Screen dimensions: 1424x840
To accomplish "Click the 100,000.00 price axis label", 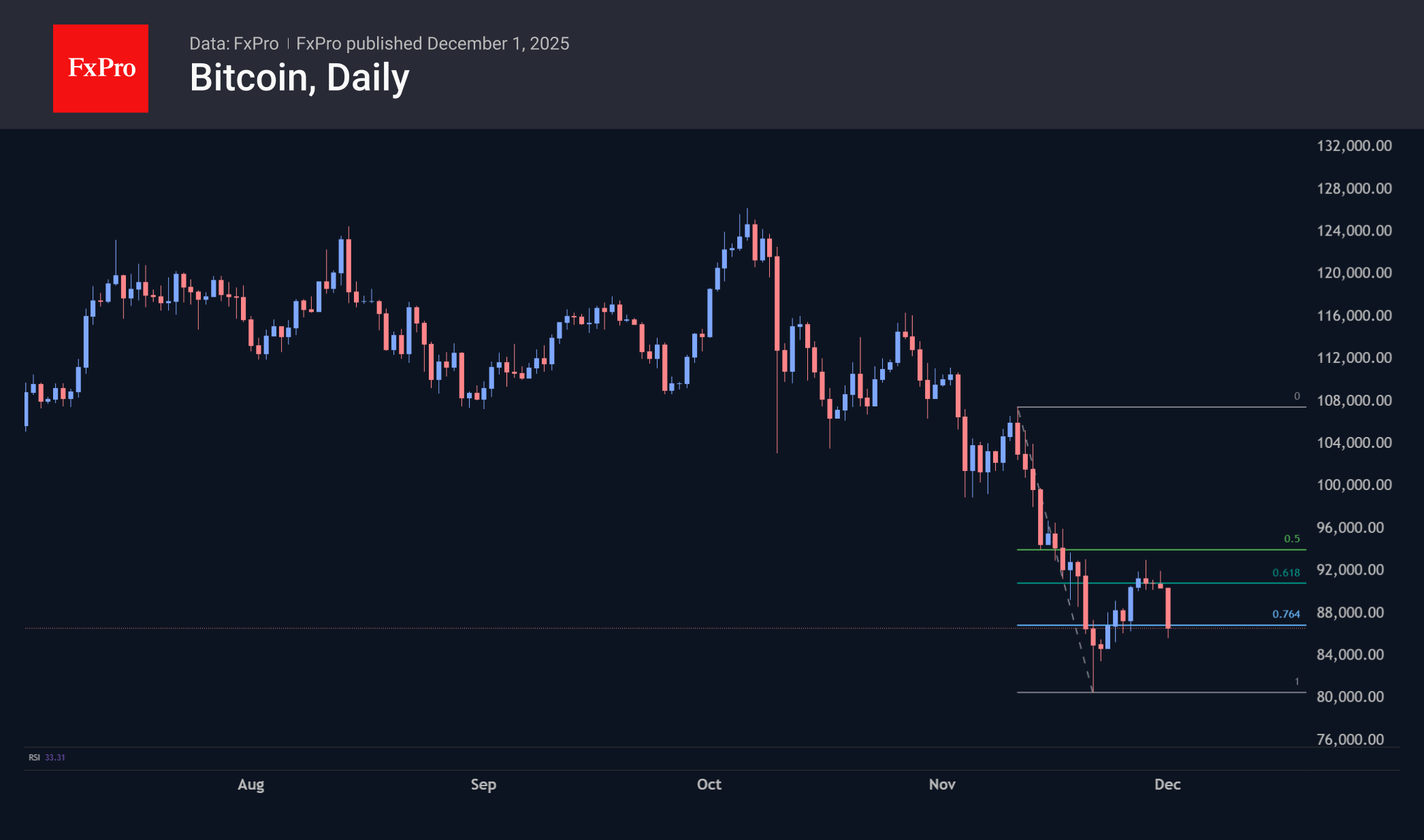I will 1354,485.
